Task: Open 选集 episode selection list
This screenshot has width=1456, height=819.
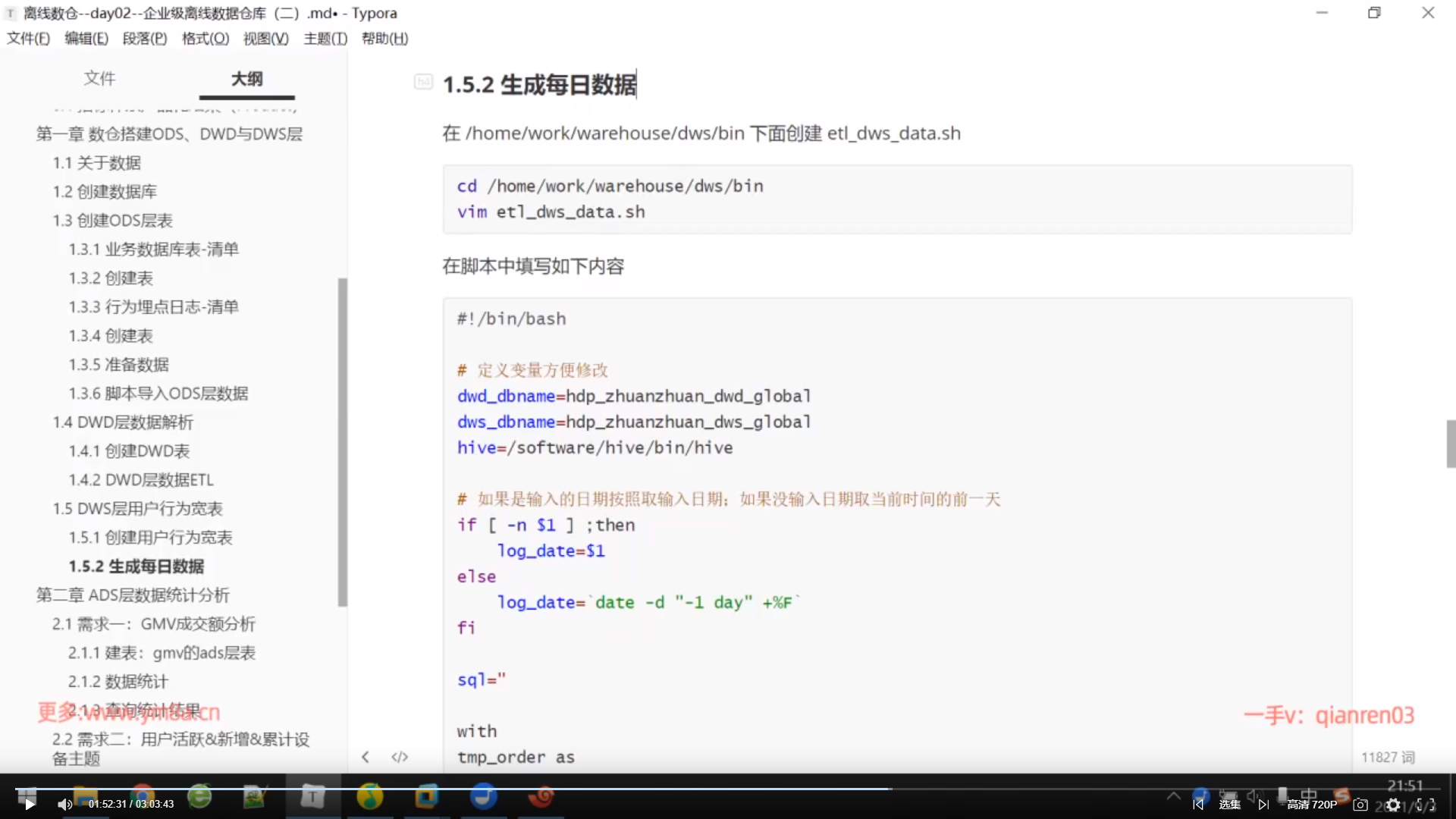Action: 1230,805
